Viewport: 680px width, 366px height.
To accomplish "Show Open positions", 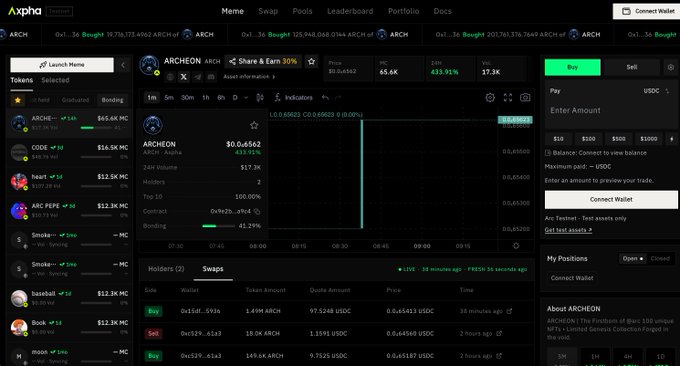I will tap(633, 258).
